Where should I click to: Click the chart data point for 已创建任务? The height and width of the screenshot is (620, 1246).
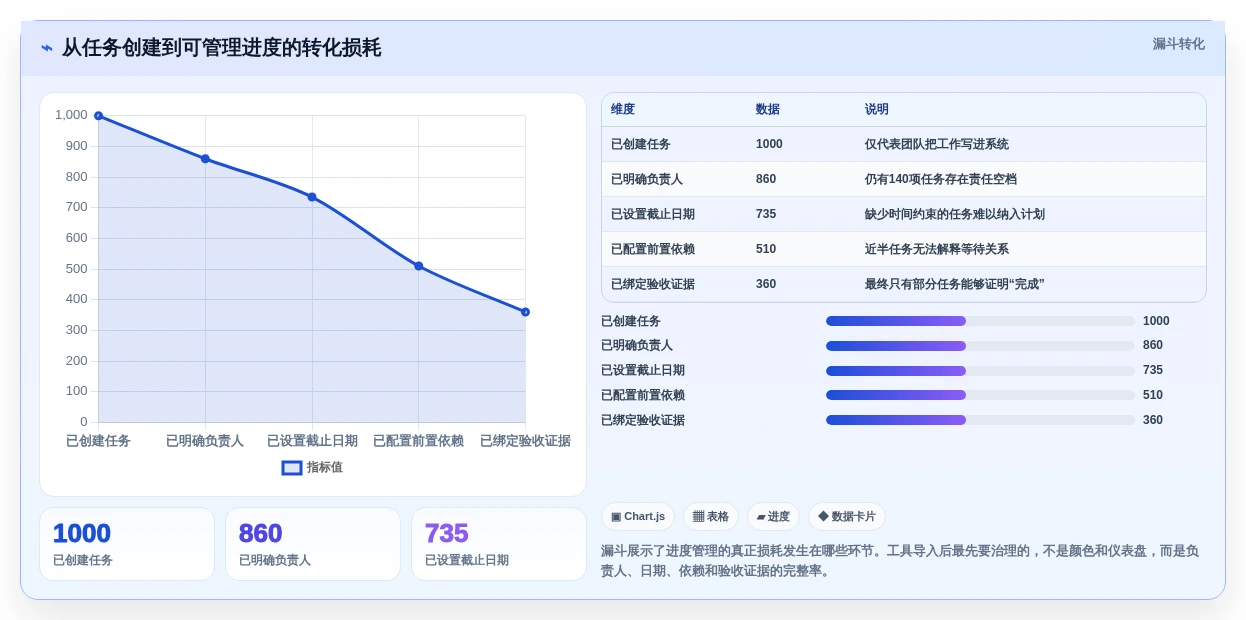98,116
